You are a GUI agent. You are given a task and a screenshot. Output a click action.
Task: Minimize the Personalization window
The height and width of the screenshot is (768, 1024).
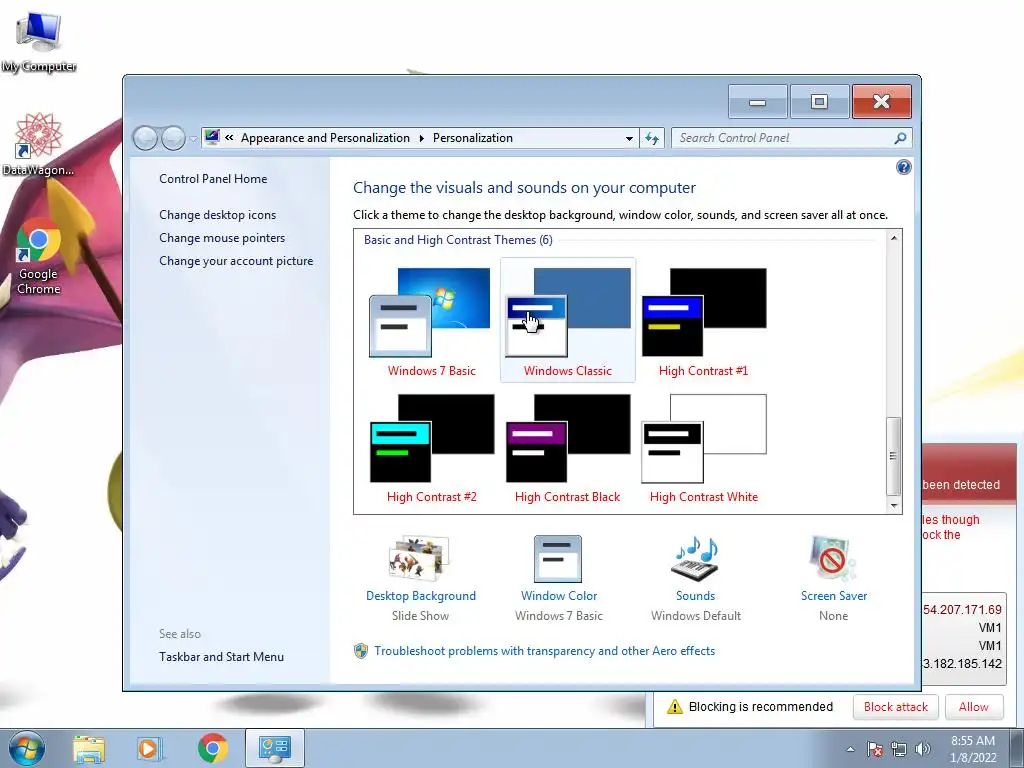pyautogui.click(x=758, y=102)
